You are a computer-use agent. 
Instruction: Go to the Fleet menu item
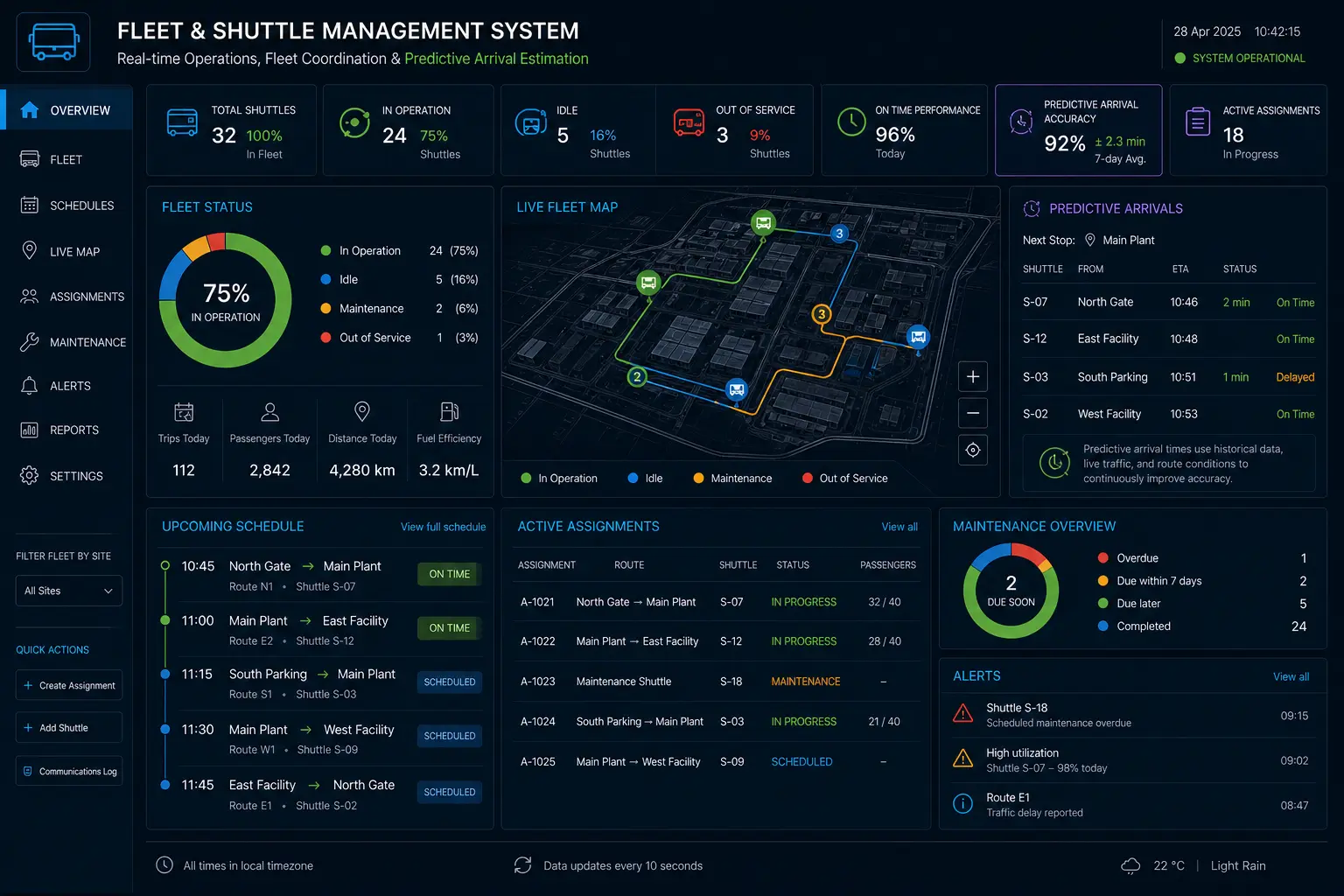(66, 159)
